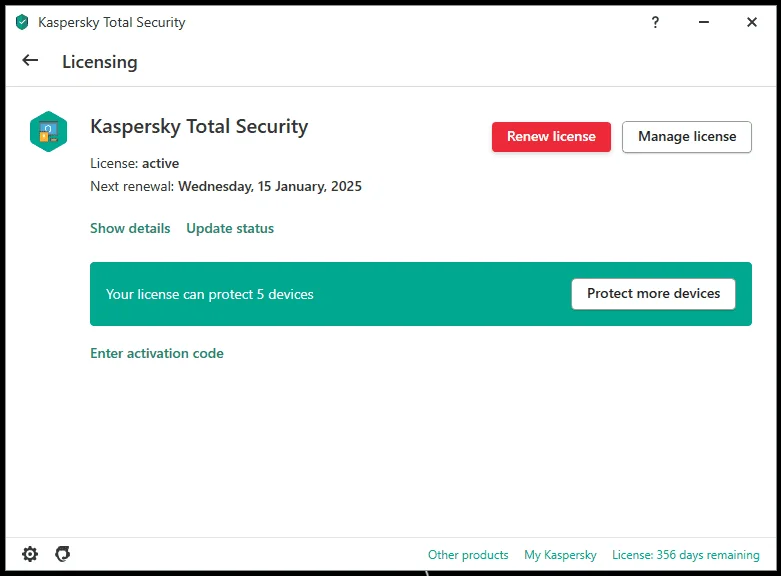781x576 pixels.
Task: Click the Next renewal date text
Action: (x=226, y=186)
